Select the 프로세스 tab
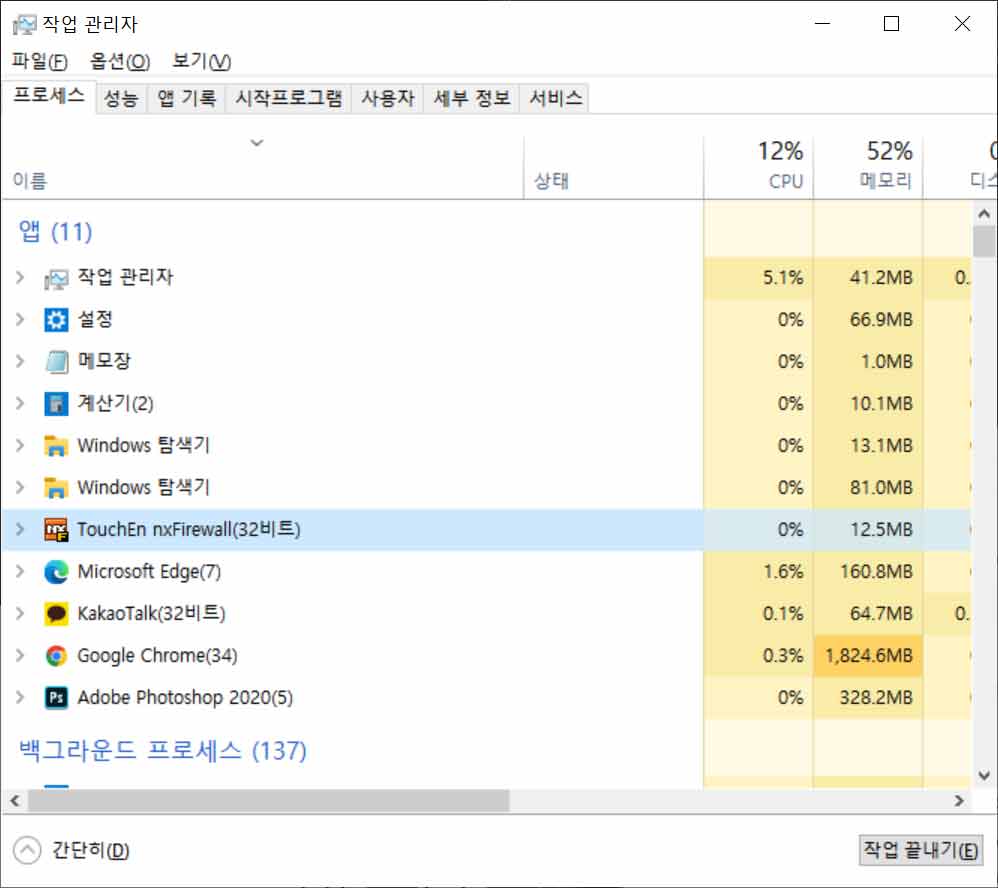 [49, 96]
